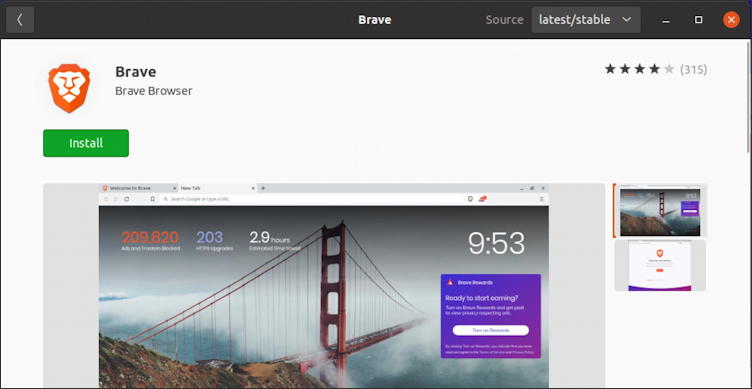The height and width of the screenshot is (389, 752).
Task: Click the bold 'Brave' app name heading
Action: pos(136,72)
